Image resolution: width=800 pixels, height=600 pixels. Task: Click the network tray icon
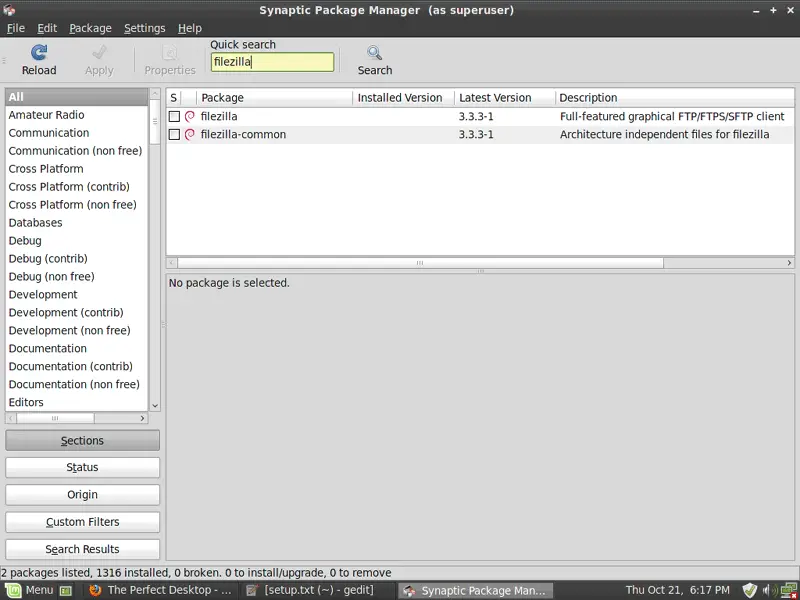coord(788,590)
